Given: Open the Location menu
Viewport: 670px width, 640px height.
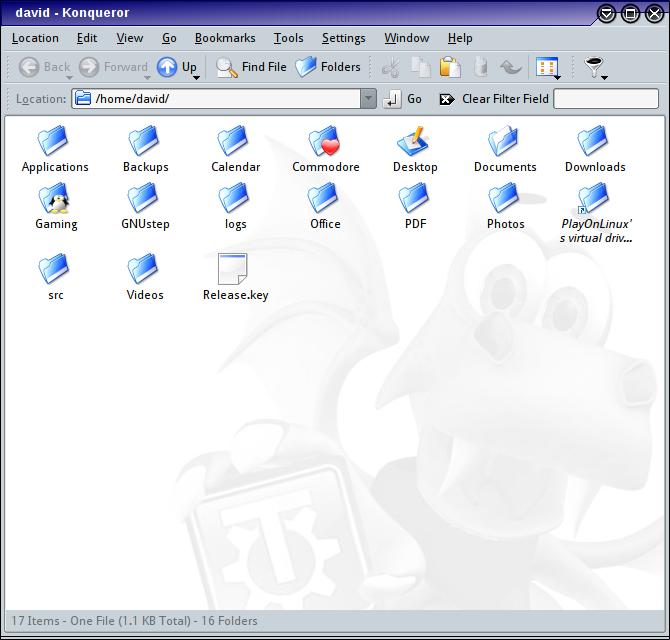Looking at the screenshot, I should click(x=35, y=38).
